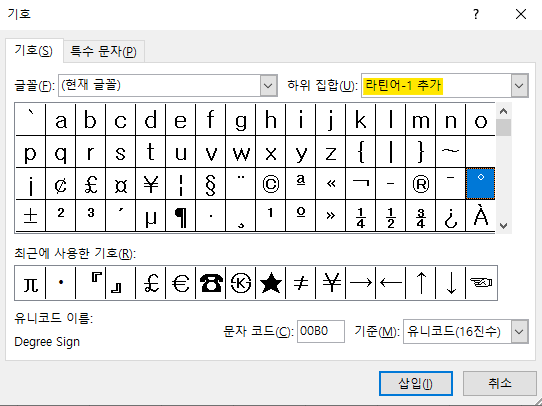Choose the euro € in recent symbols
Screen dimensions: 542x406
click(x=180, y=283)
